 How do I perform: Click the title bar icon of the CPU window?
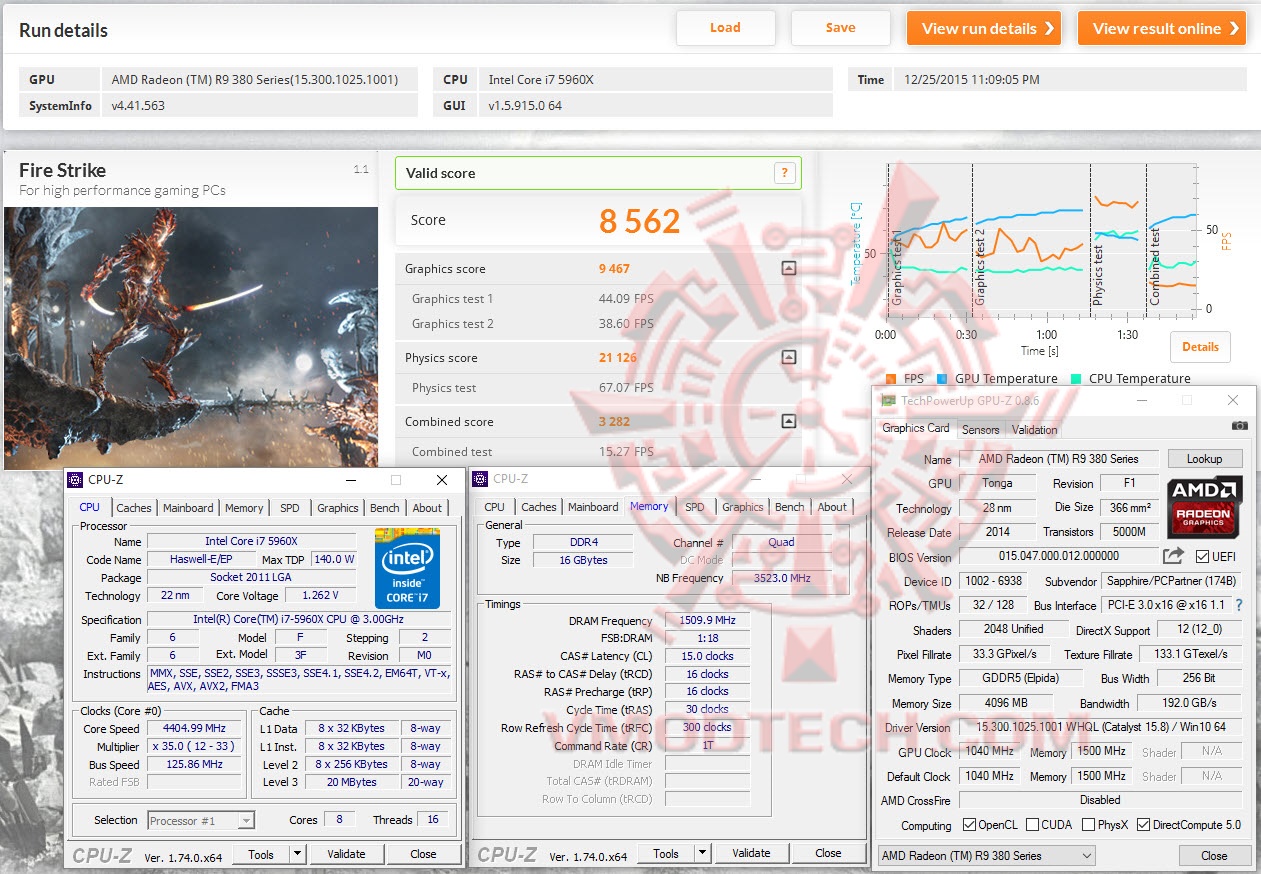click(76, 479)
